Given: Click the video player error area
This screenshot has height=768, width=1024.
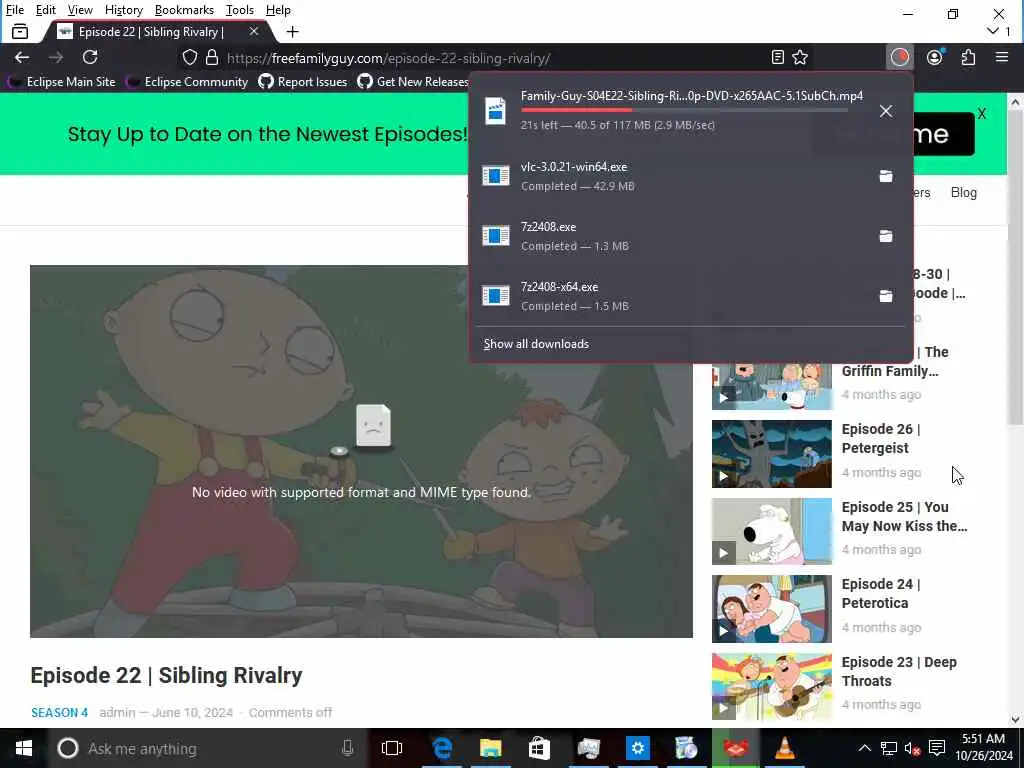Looking at the screenshot, I should coord(361,451).
